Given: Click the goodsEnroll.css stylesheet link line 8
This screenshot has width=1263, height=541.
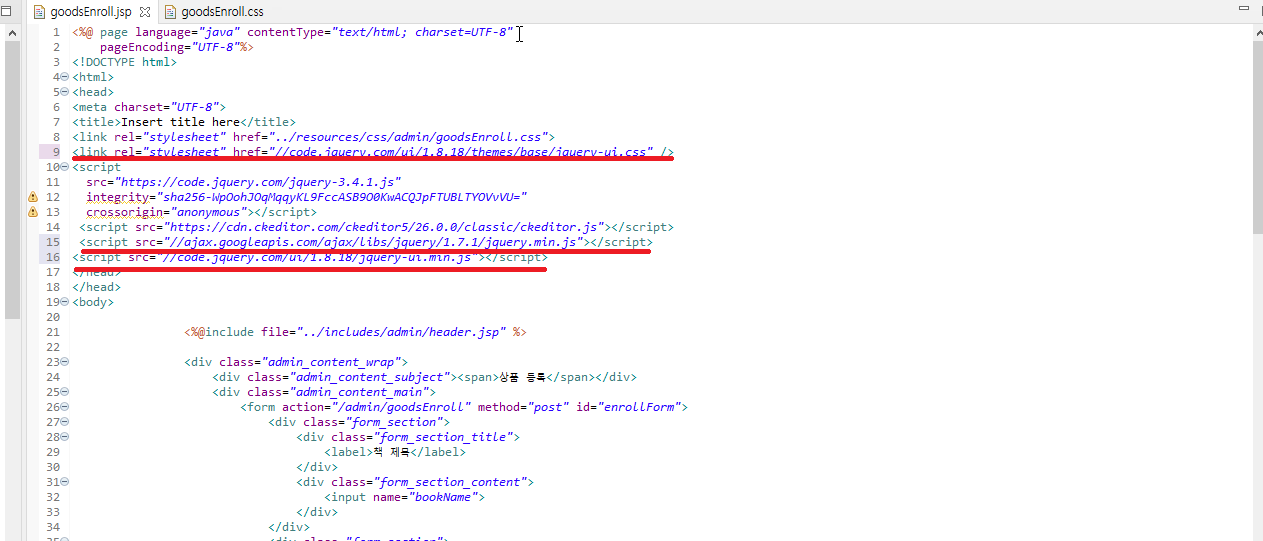Looking at the screenshot, I should (313, 137).
